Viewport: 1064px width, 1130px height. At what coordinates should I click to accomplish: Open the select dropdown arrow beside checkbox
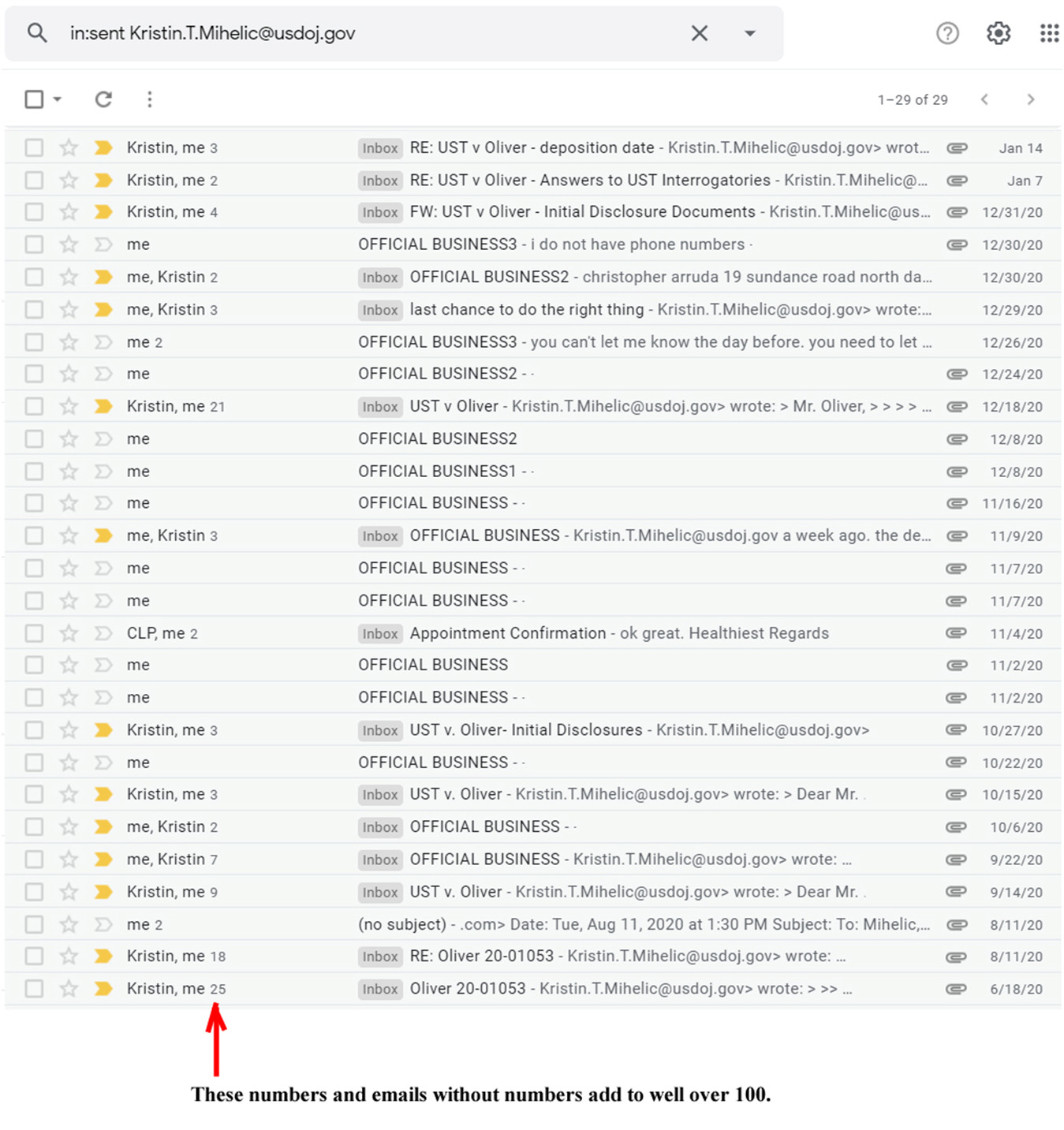pyautogui.click(x=58, y=99)
